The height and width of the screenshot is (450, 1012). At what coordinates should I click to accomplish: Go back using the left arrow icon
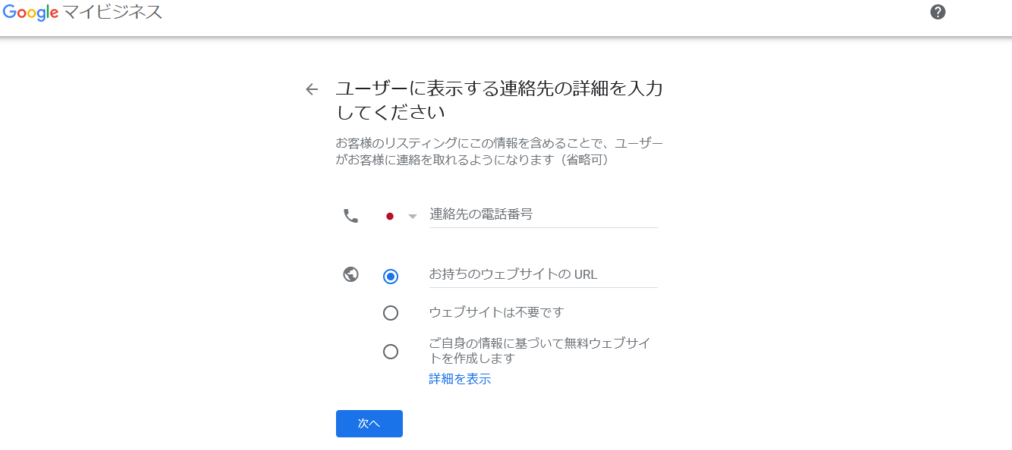(312, 90)
